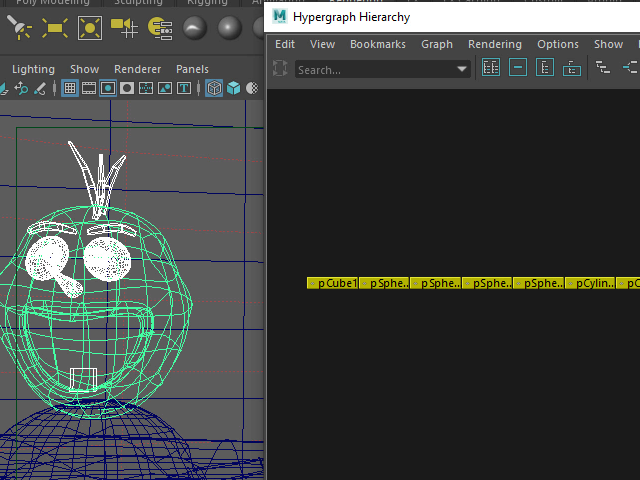Open the Panels viewport menu
The image size is (640, 480).
tap(192, 69)
